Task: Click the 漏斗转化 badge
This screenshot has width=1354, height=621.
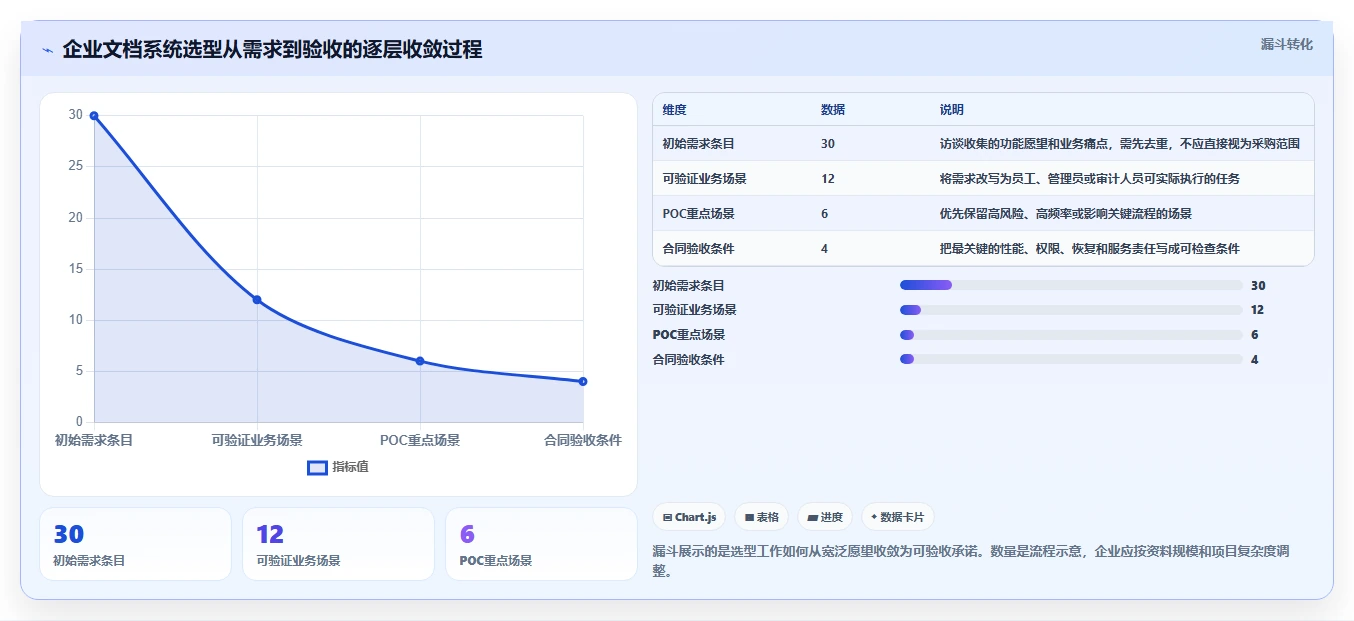Action: (1286, 44)
